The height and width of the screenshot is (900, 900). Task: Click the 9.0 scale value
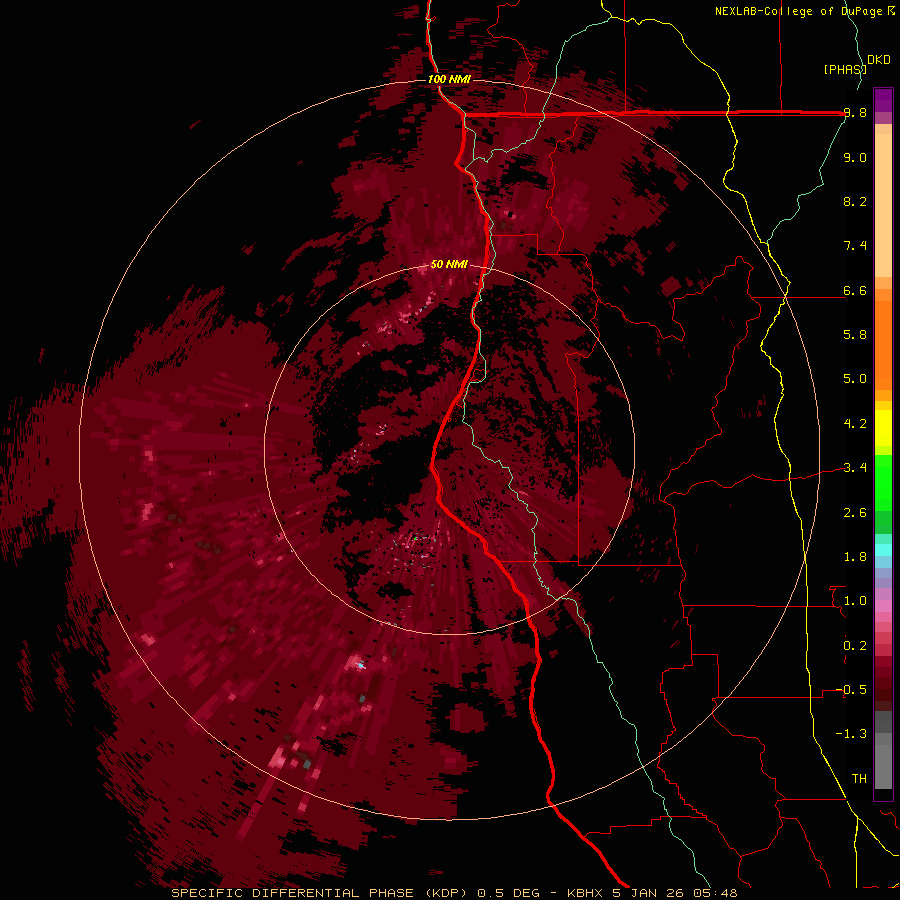(855, 157)
